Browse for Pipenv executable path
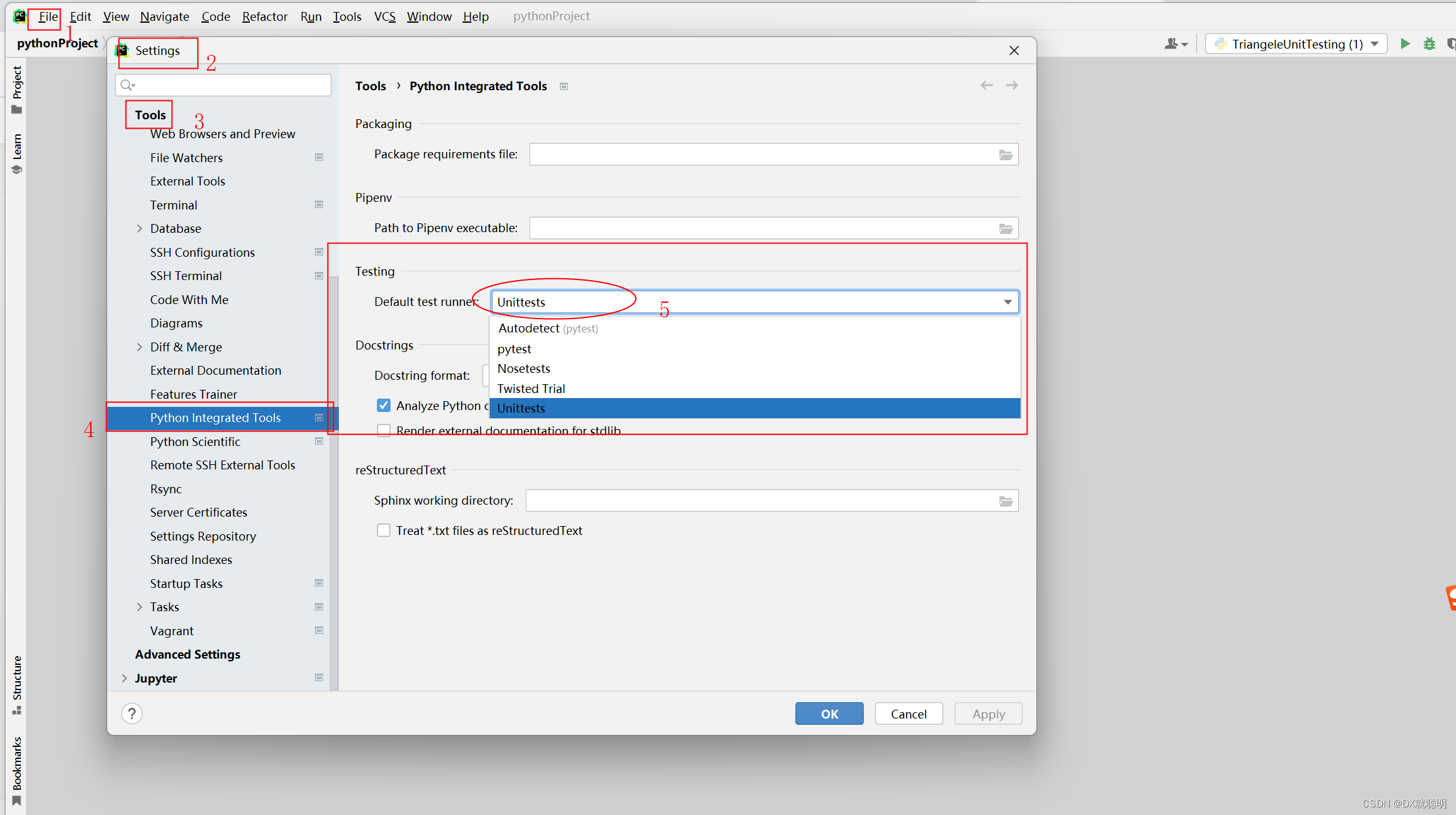 coord(1005,228)
